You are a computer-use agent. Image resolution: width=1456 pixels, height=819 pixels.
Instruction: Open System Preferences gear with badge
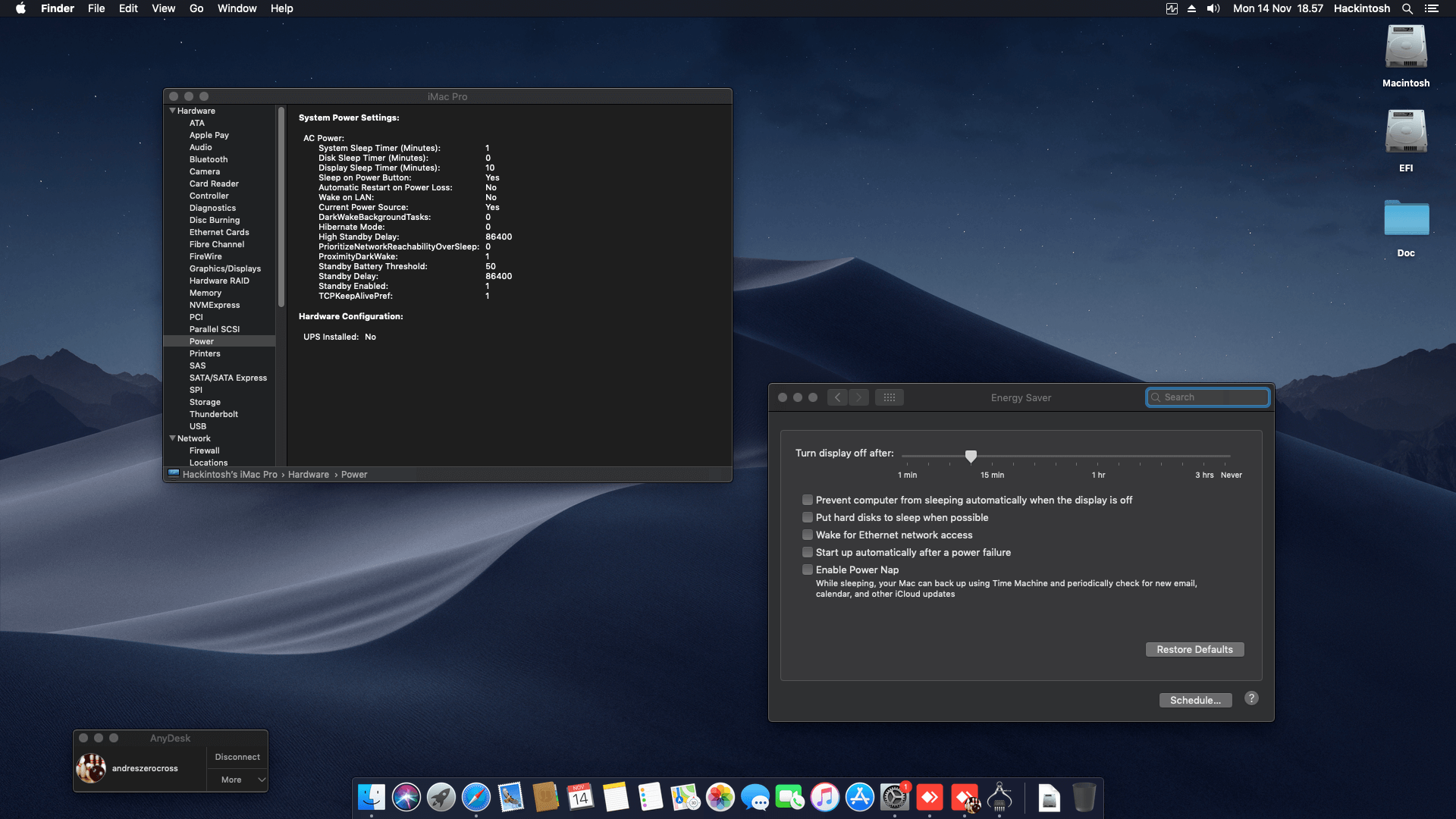(895, 797)
